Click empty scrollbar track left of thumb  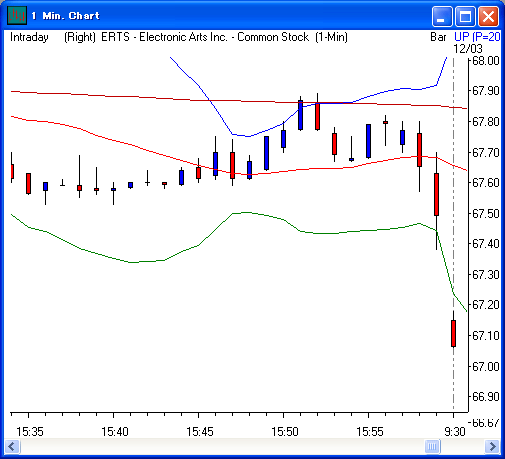222,446
